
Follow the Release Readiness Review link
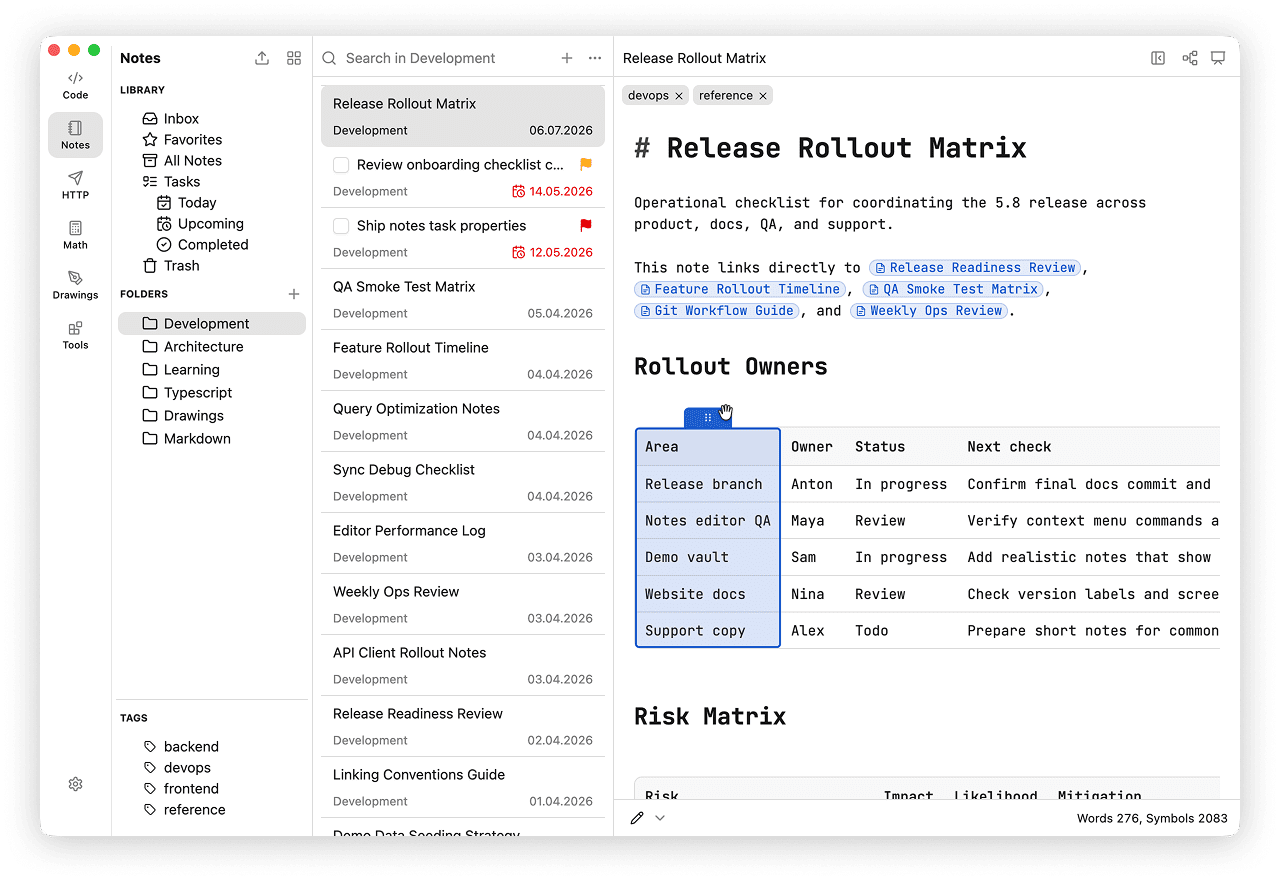975,267
